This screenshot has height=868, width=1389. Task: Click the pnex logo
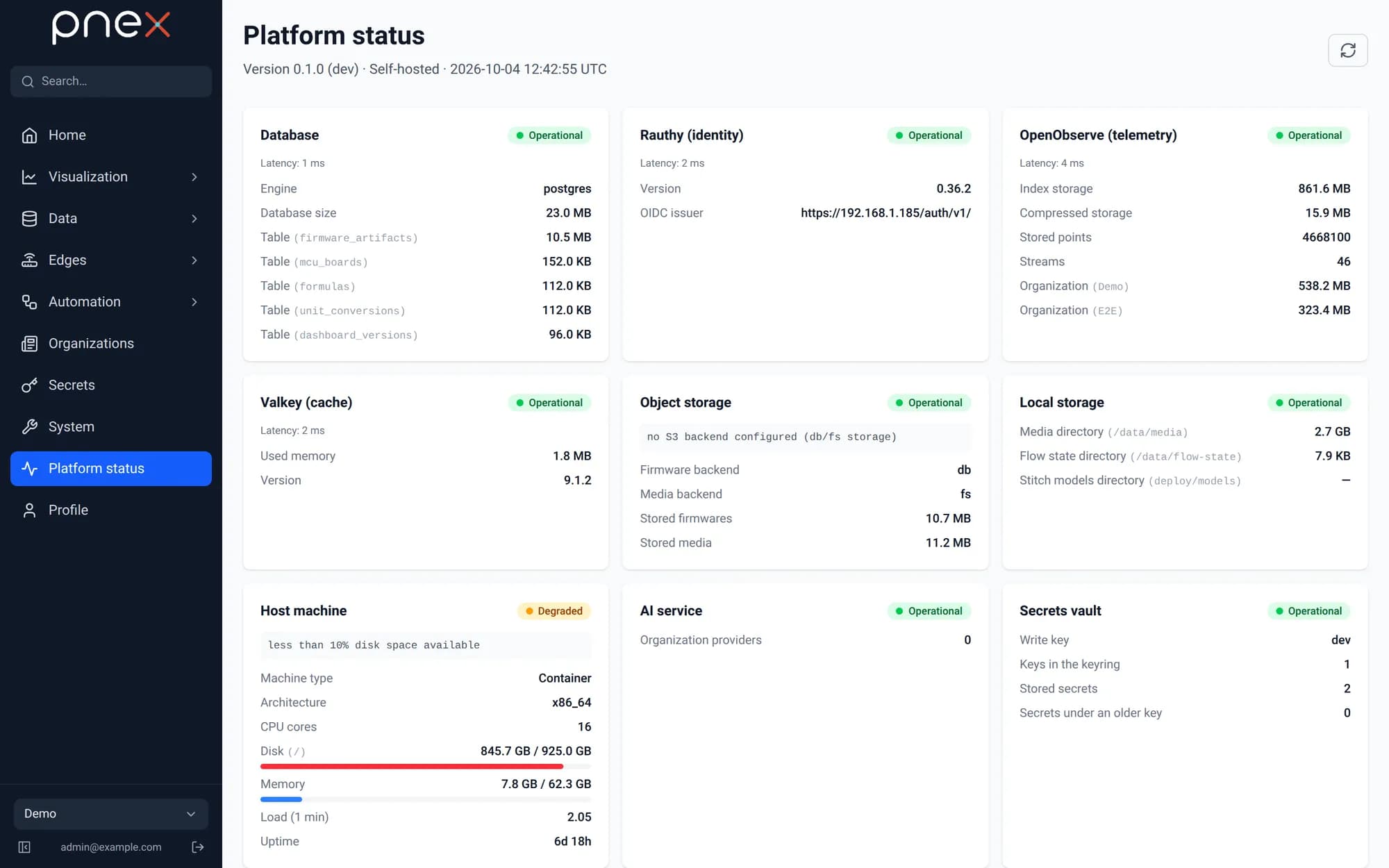pos(111,28)
